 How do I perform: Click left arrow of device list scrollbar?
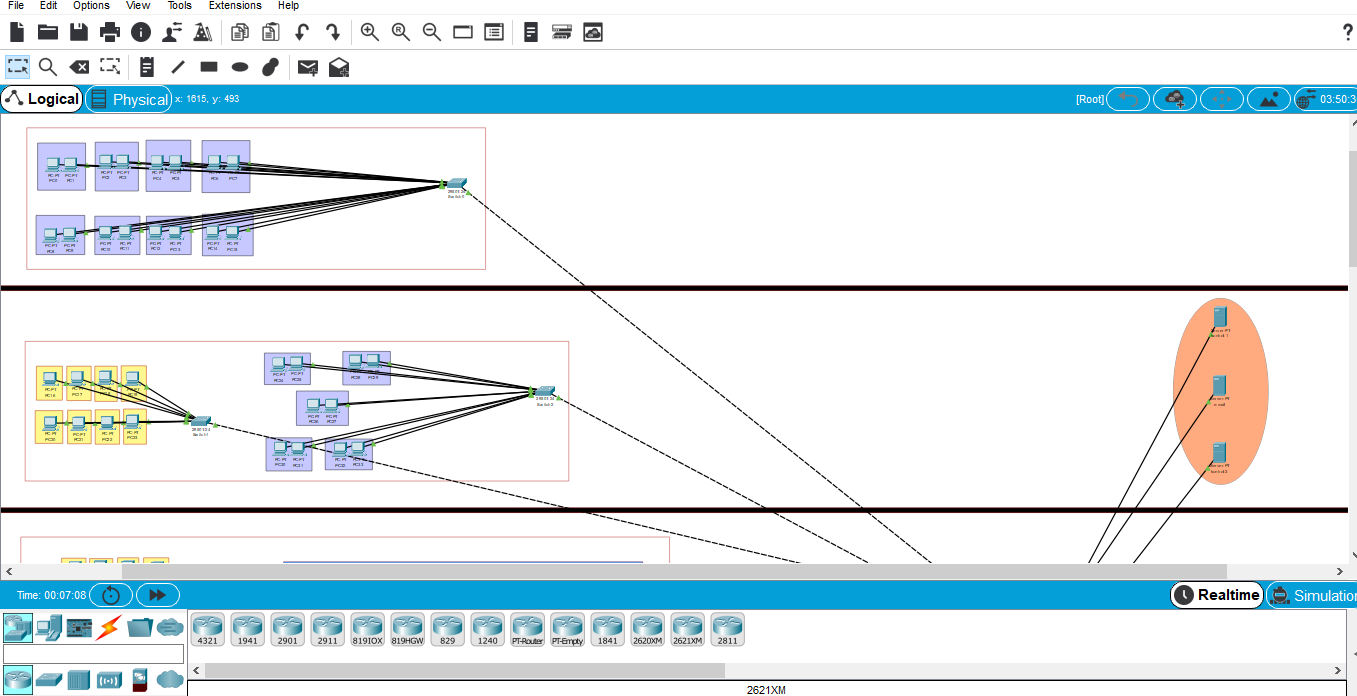coord(196,670)
